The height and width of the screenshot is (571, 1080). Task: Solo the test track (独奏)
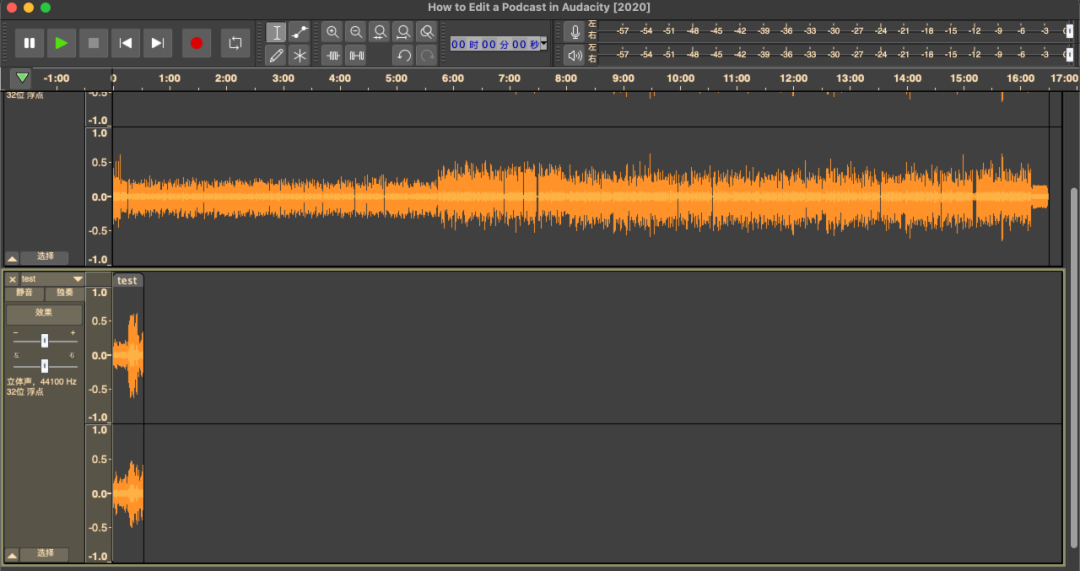coord(65,293)
